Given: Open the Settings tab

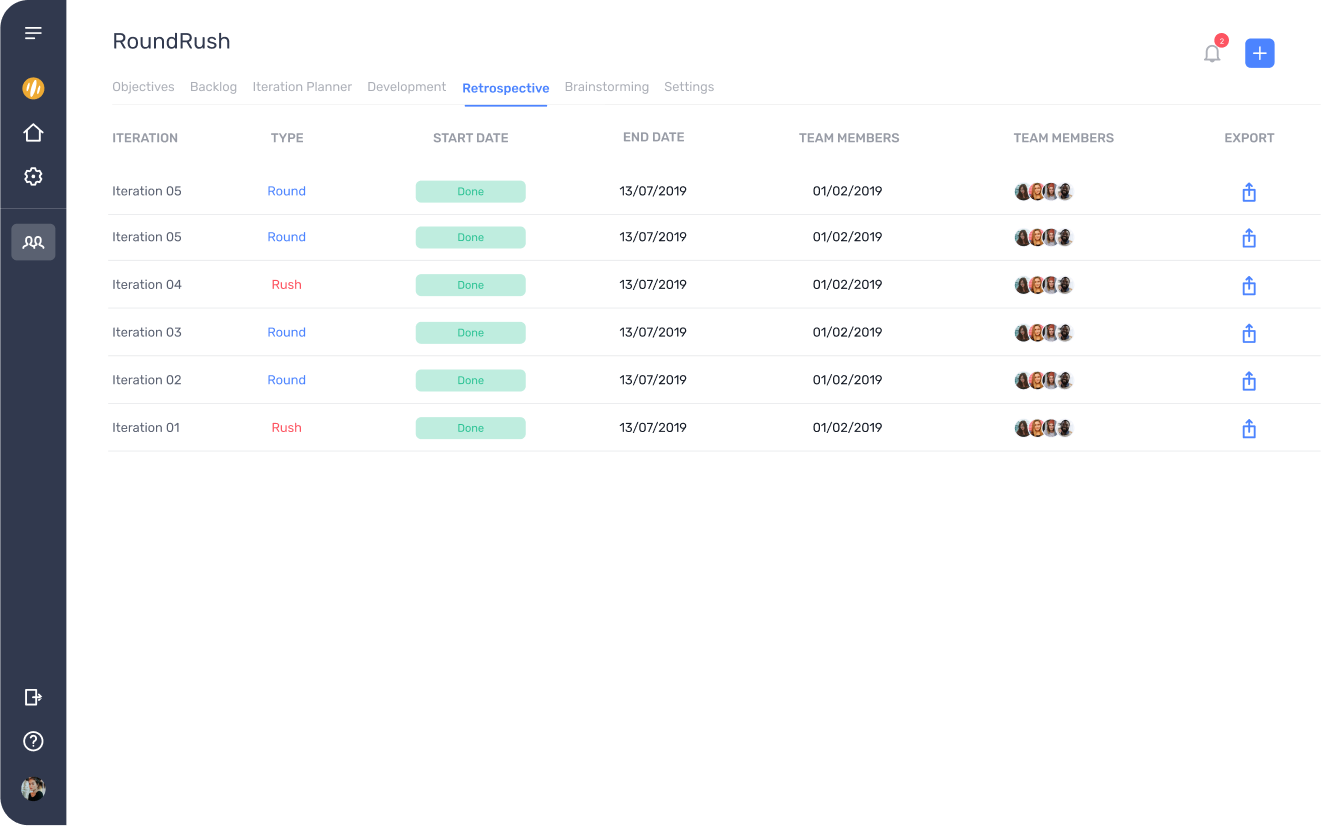Looking at the screenshot, I should pyautogui.click(x=689, y=87).
